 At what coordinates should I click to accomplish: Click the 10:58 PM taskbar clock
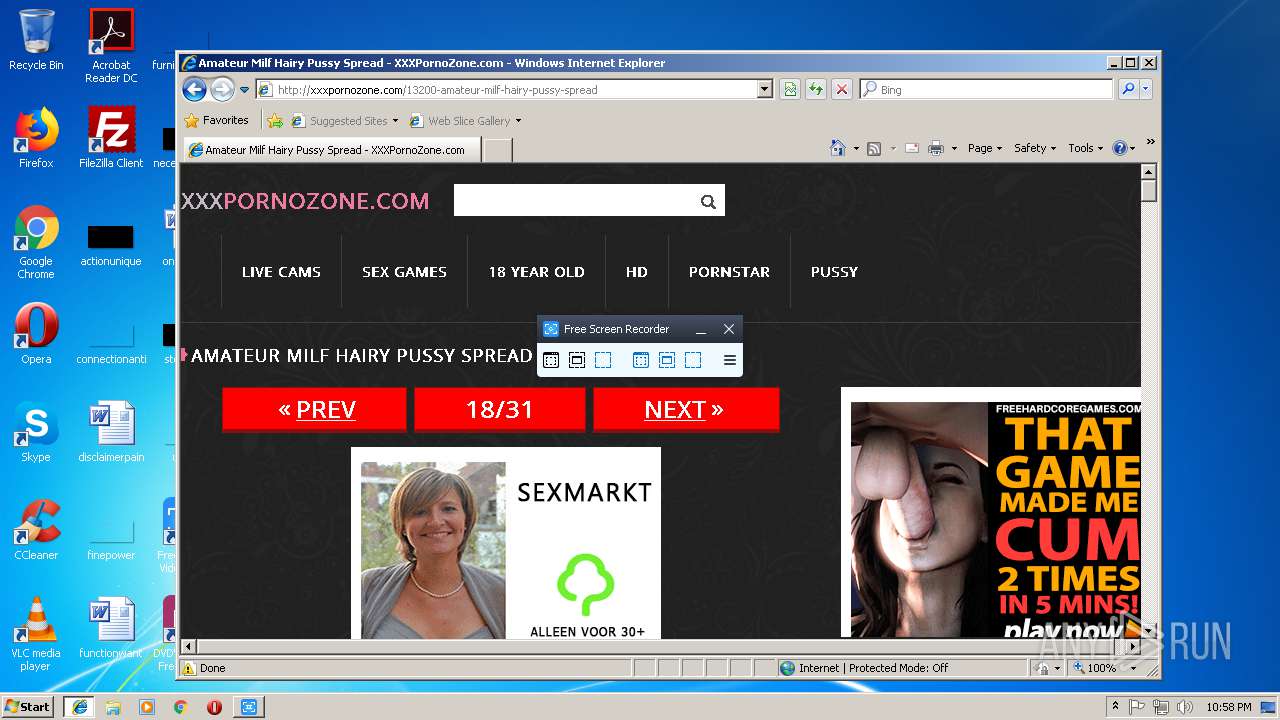1229,707
